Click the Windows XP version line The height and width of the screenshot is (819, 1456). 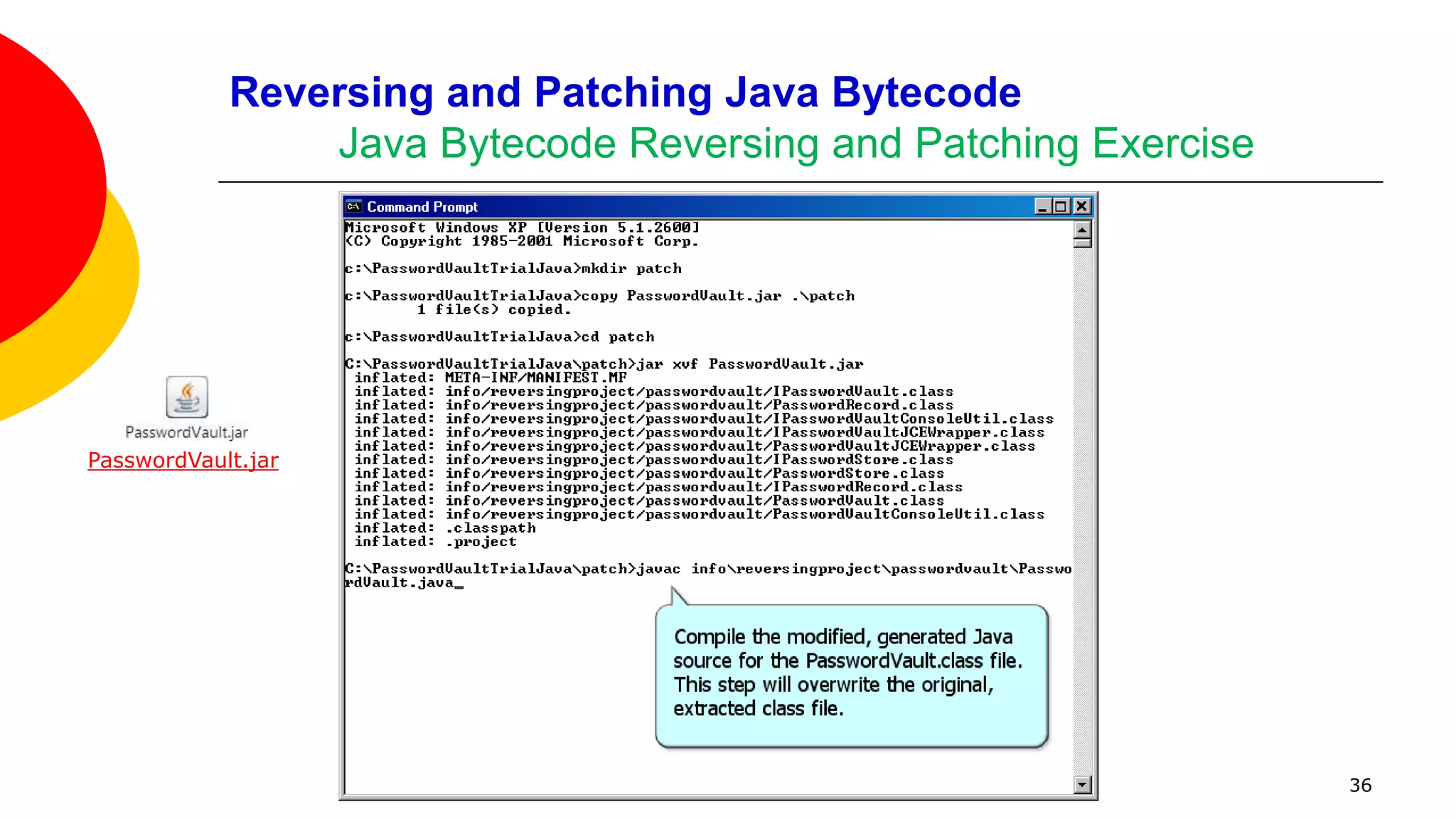pyautogui.click(x=523, y=227)
